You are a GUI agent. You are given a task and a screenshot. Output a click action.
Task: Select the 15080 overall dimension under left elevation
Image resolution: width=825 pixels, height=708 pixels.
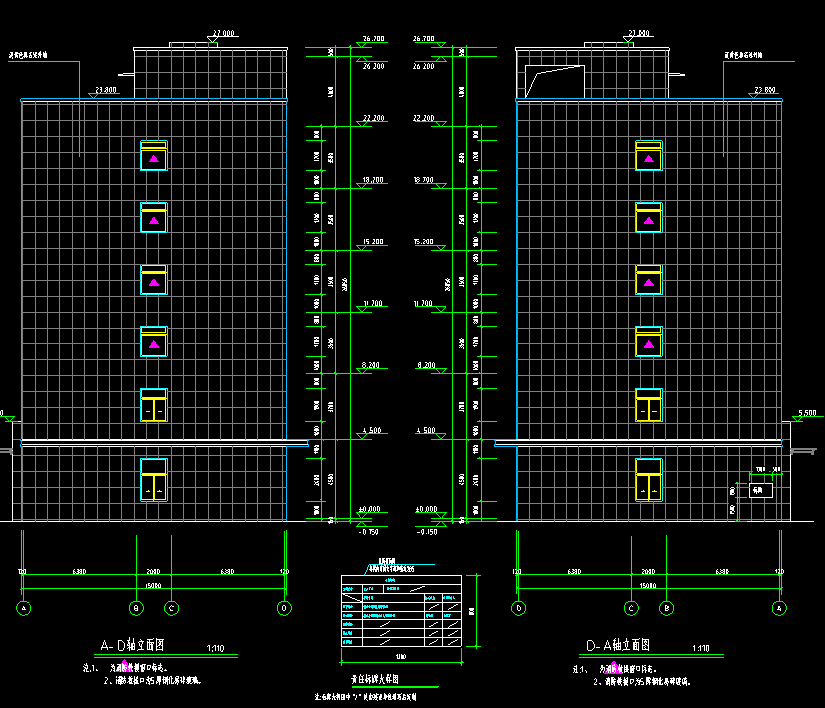click(x=153, y=585)
